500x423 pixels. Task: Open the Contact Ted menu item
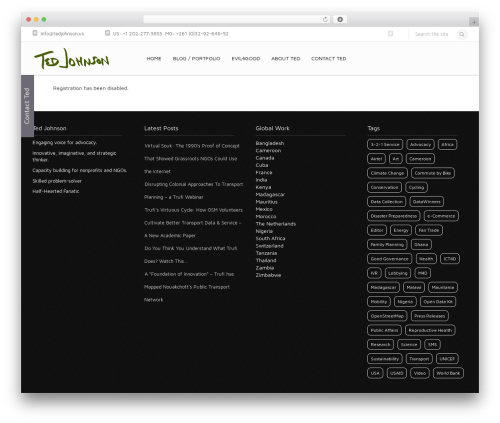(x=329, y=59)
